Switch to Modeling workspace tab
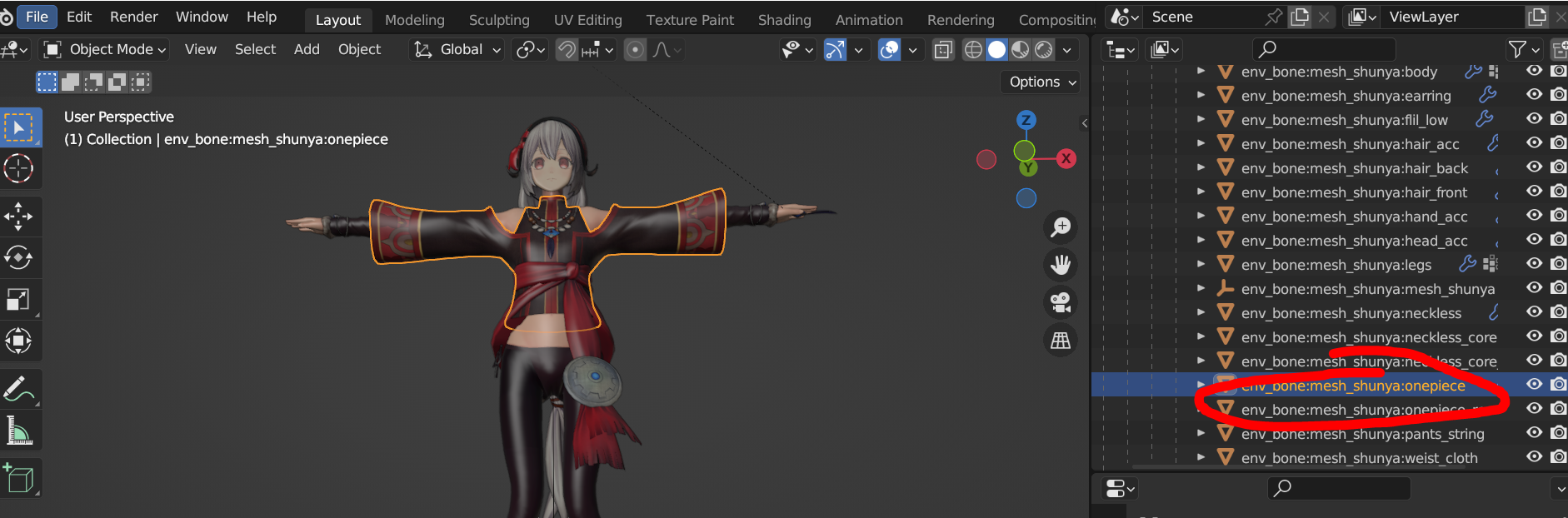The height and width of the screenshot is (518, 1568). point(414,20)
